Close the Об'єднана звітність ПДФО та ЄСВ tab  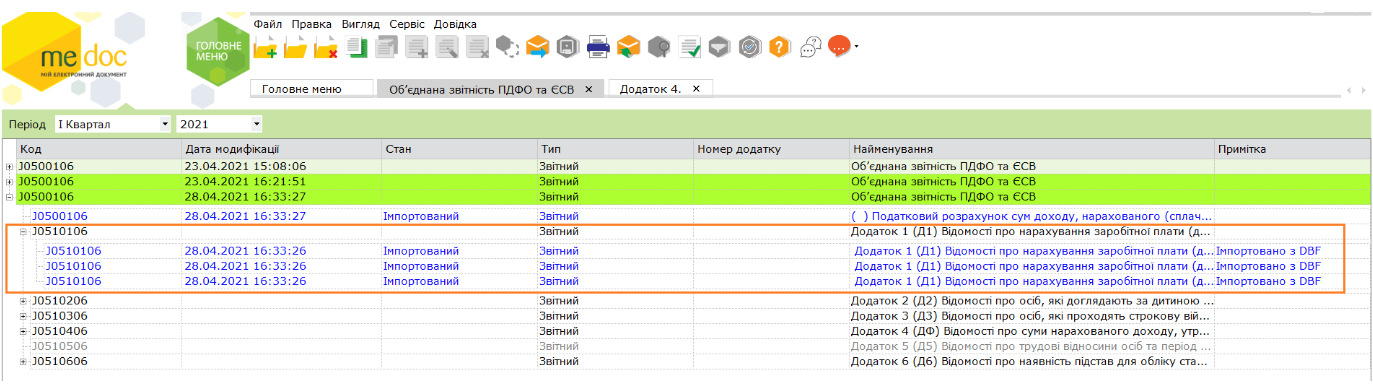pyautogui.click(x=589, y=89)
